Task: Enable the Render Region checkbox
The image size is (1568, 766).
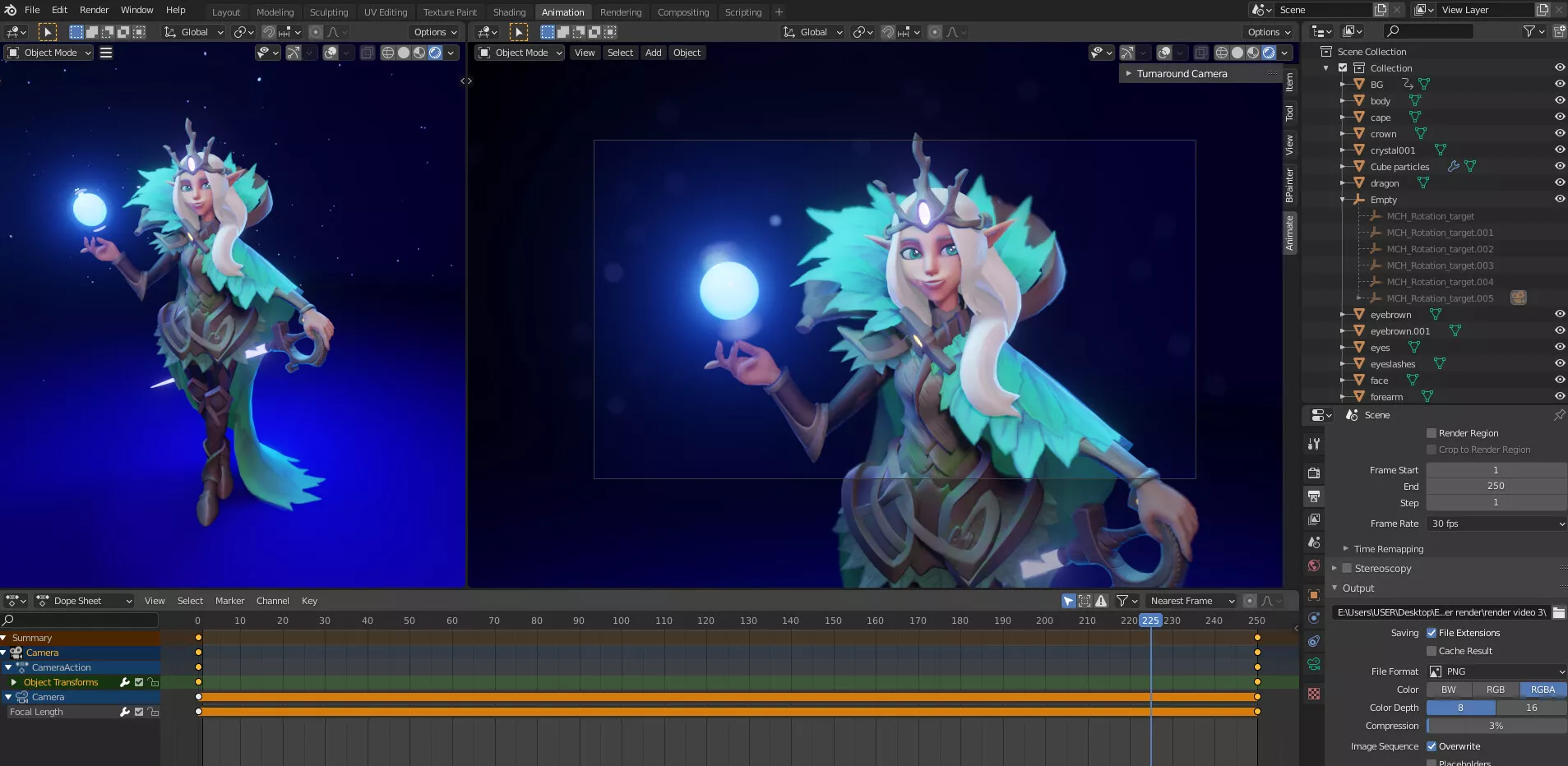Action: coord(1432,433)
